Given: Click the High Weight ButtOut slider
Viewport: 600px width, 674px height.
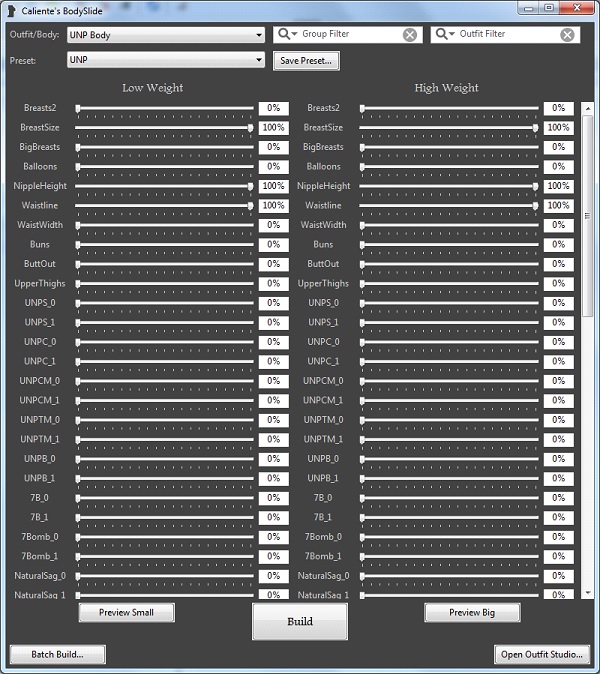Looking at the screenshot, I should [449, 264].
